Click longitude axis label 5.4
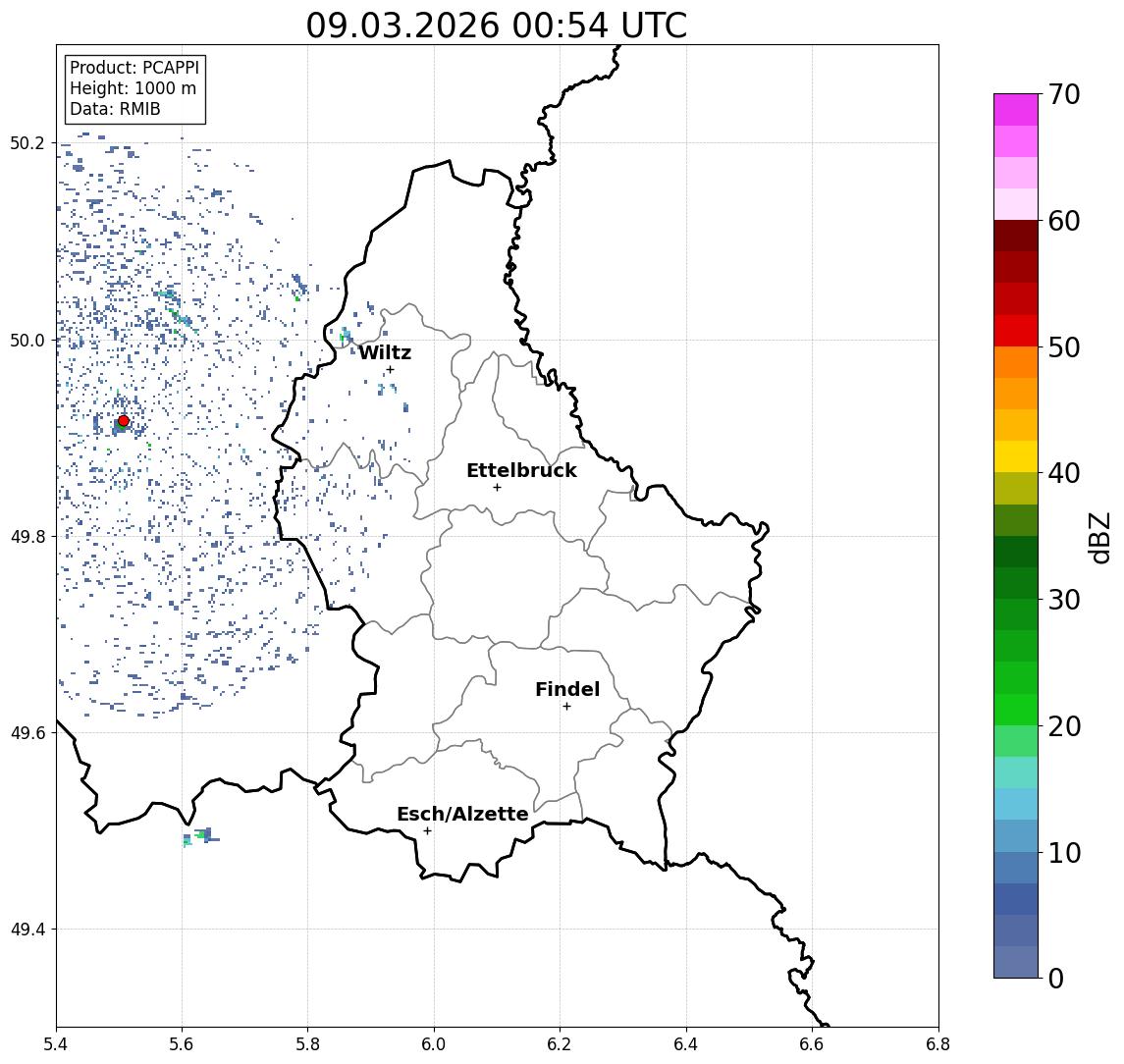Image resolution: width=1124 pixels, height=1064 pixels. [x=56, y=1044]
